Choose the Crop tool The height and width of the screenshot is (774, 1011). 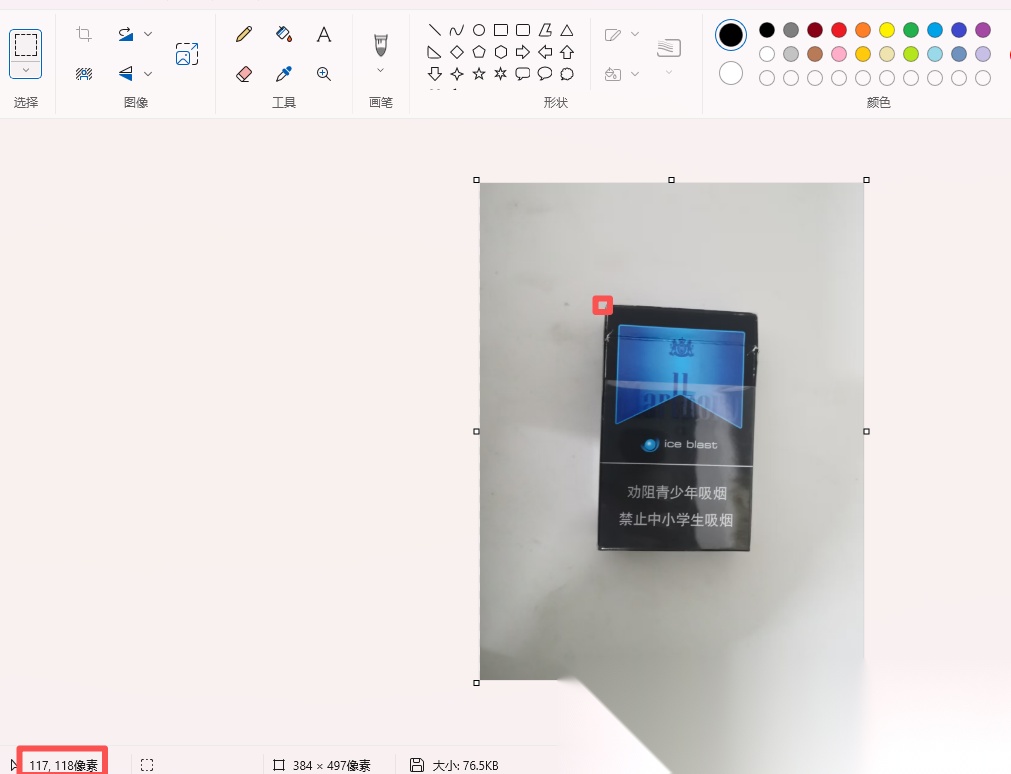84,34
